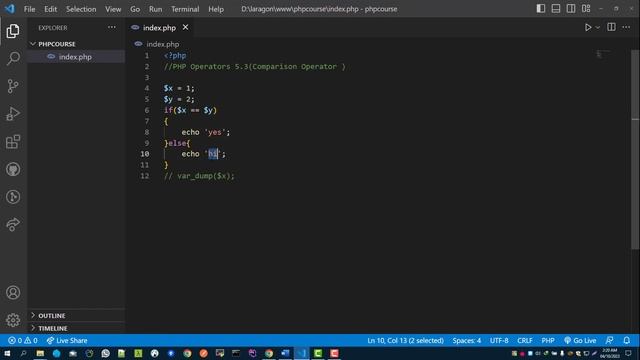Open the Manage gear icon
This screenshot has width=640, height=360.
point(13,320)
